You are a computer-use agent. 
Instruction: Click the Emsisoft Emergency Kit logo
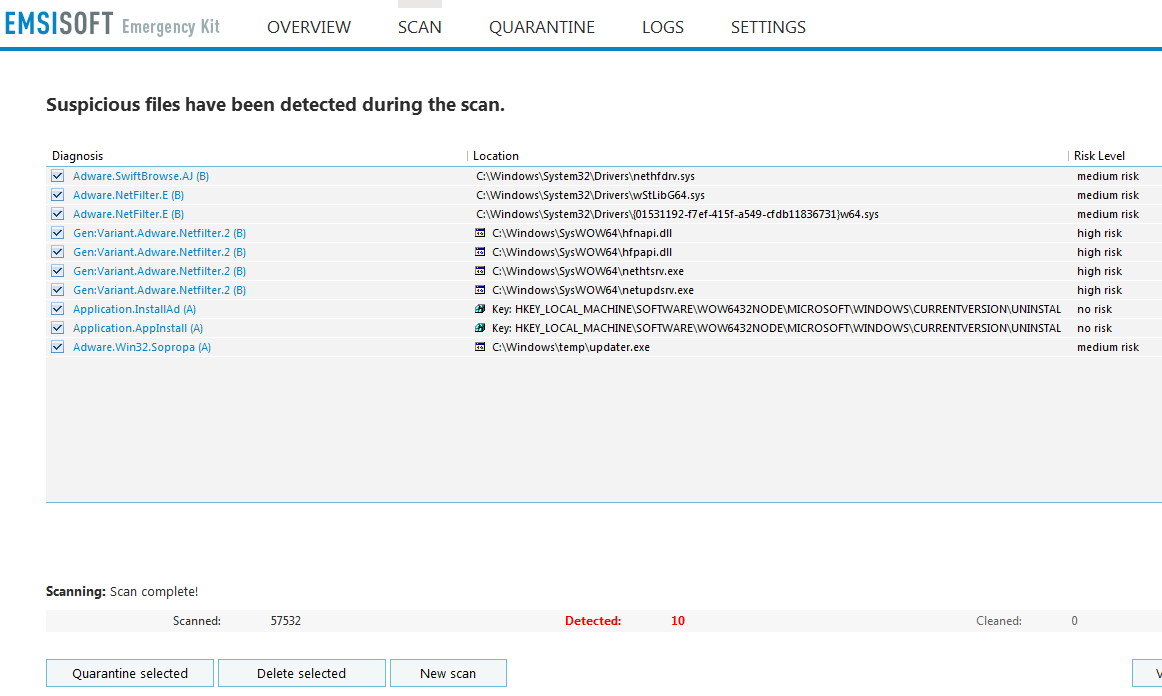pos(112,24)
